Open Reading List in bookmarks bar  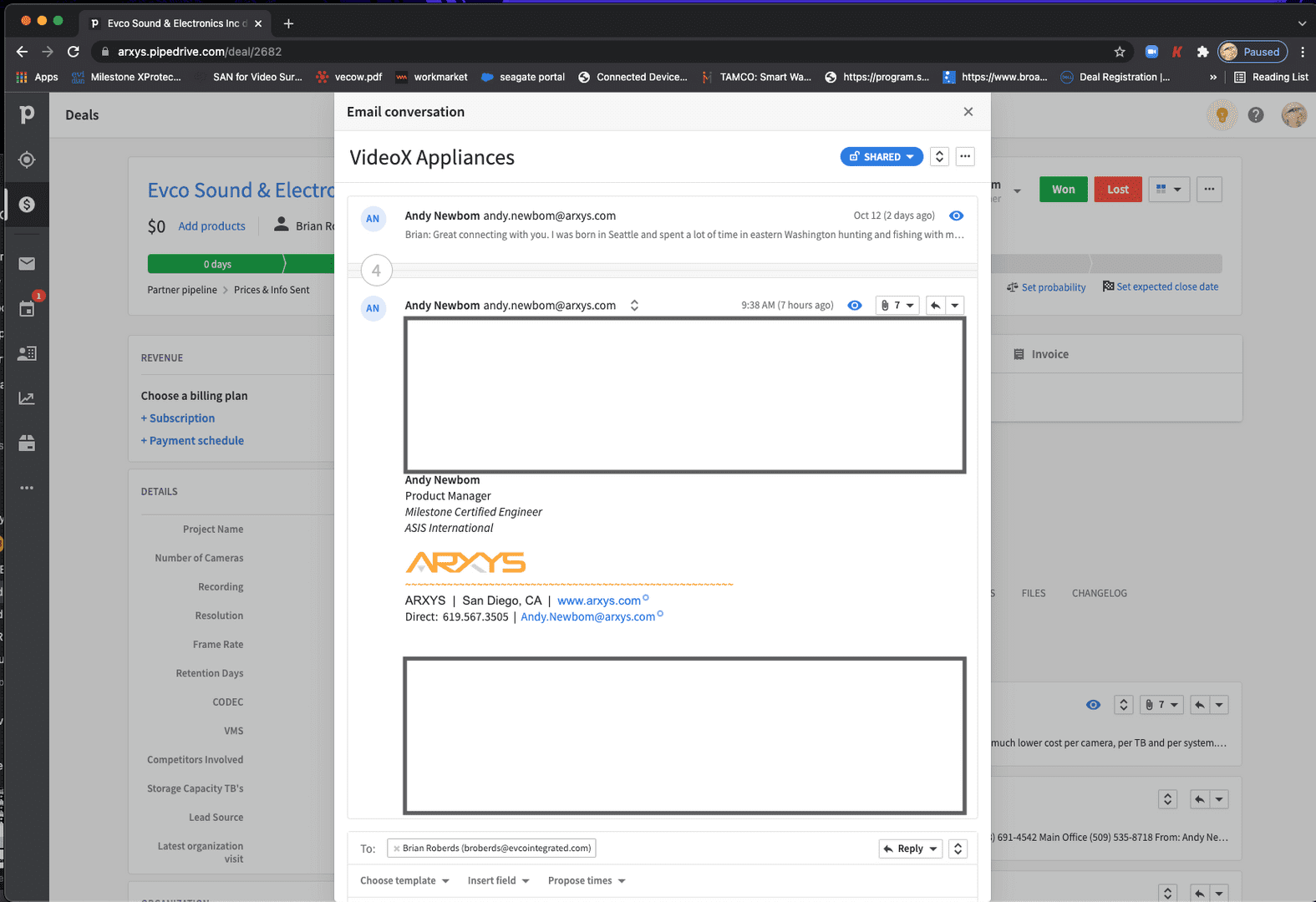(1271, 77)
